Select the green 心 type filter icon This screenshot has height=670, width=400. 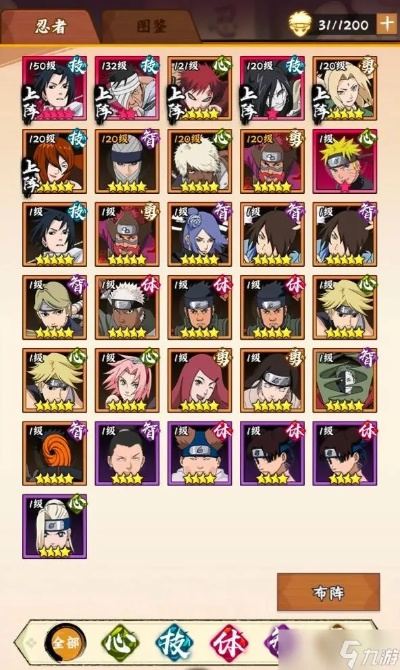click(x=120, y=641)
